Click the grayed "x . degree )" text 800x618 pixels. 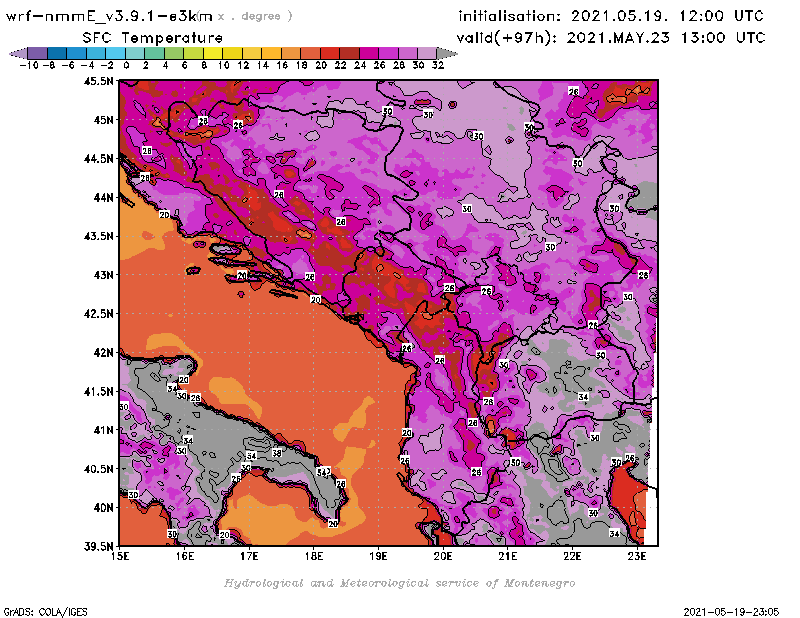[255, 16]
